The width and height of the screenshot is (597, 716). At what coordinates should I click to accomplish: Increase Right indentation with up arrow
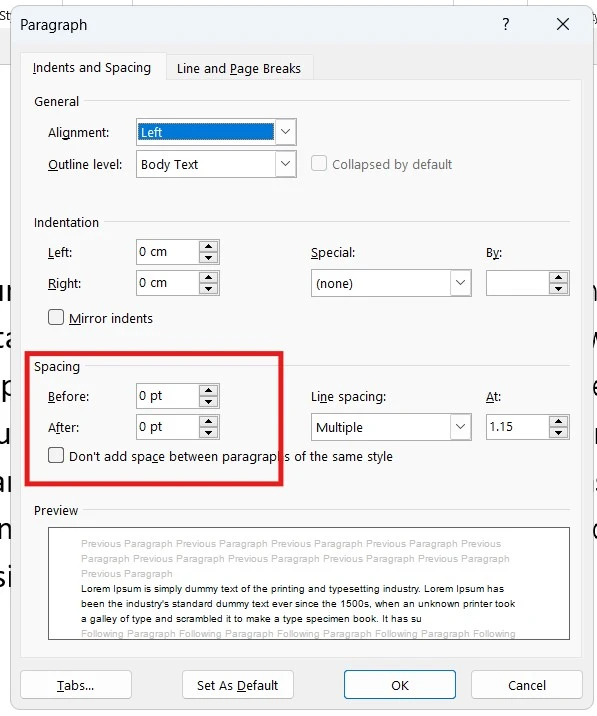tap(209, 277)
